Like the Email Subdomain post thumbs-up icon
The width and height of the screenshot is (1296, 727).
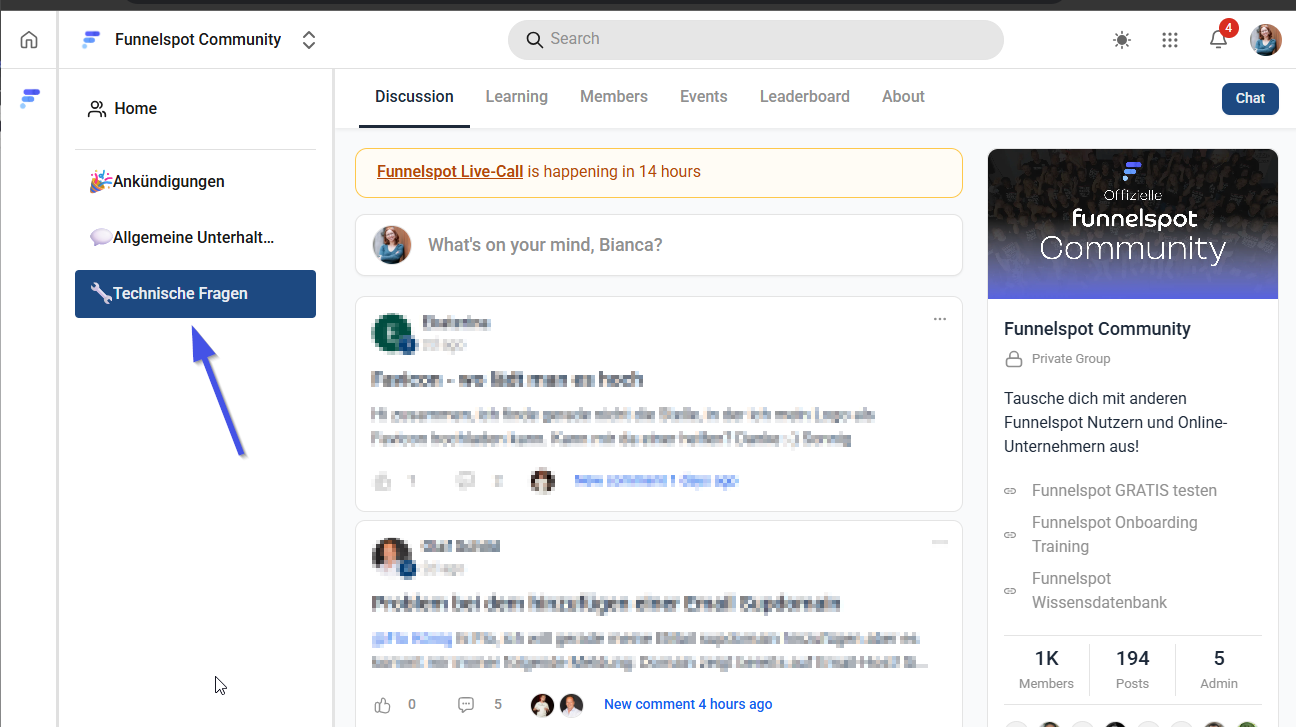(382, 705)
